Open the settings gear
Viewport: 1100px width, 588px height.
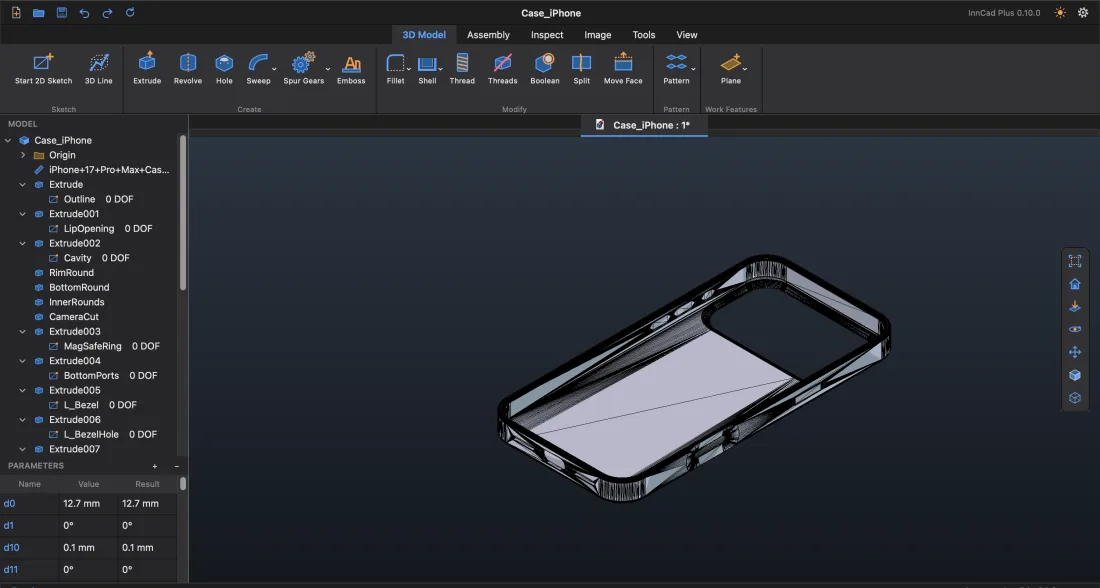(x=1083, y=13)
